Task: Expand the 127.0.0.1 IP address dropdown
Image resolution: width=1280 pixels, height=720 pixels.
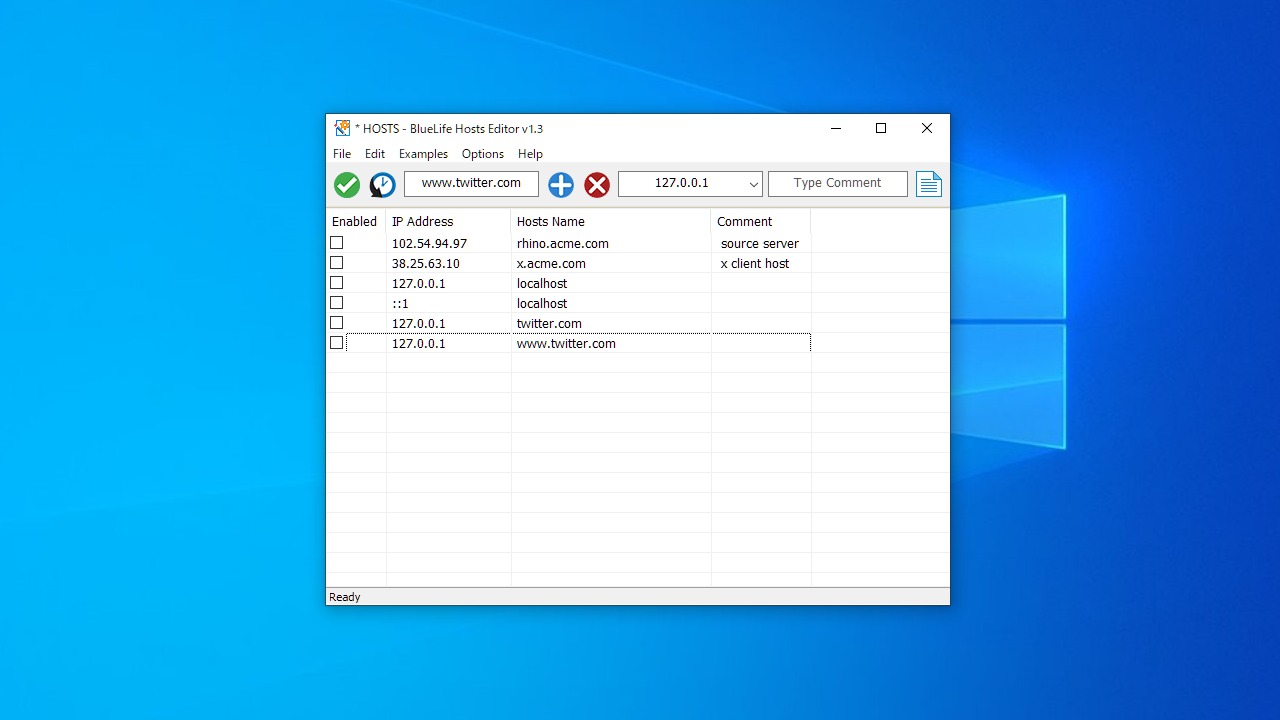Action: click(x=753, y=184)
